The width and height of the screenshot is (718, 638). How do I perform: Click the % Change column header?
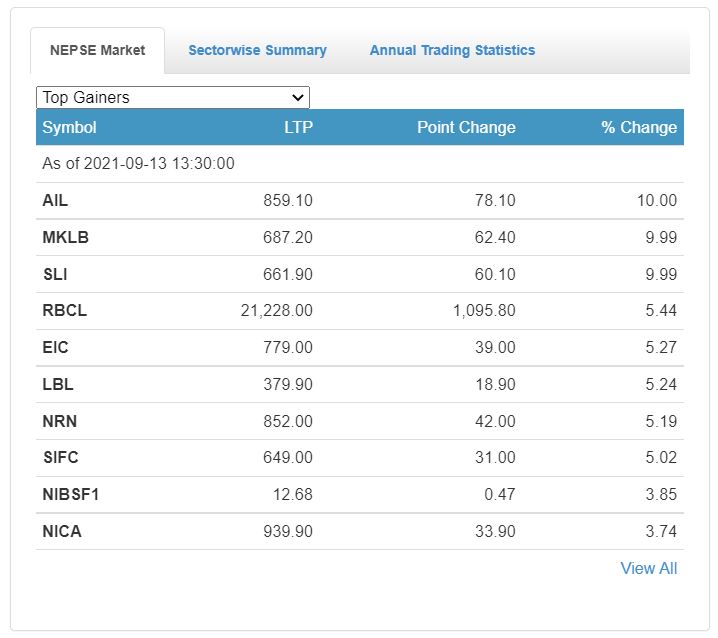639,127
